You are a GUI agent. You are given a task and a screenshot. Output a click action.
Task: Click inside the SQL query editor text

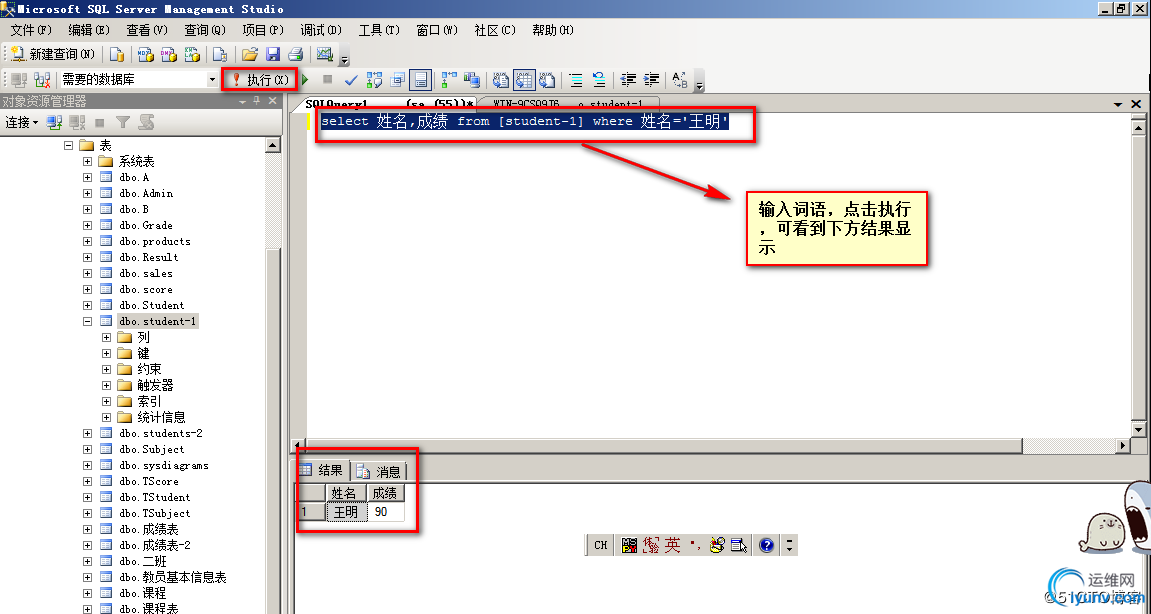tap(525, 121)
